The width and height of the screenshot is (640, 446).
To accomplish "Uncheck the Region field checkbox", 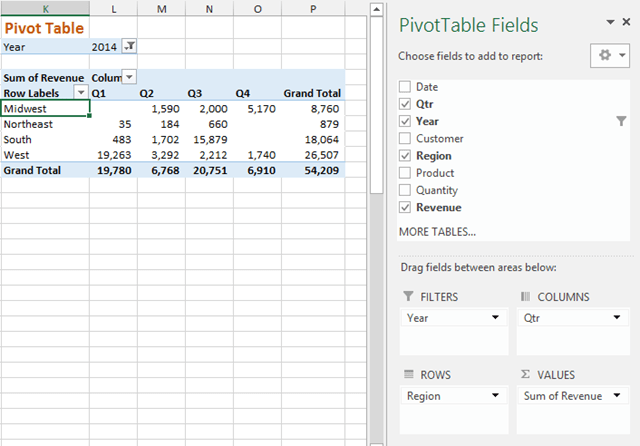I will [404, 156].
